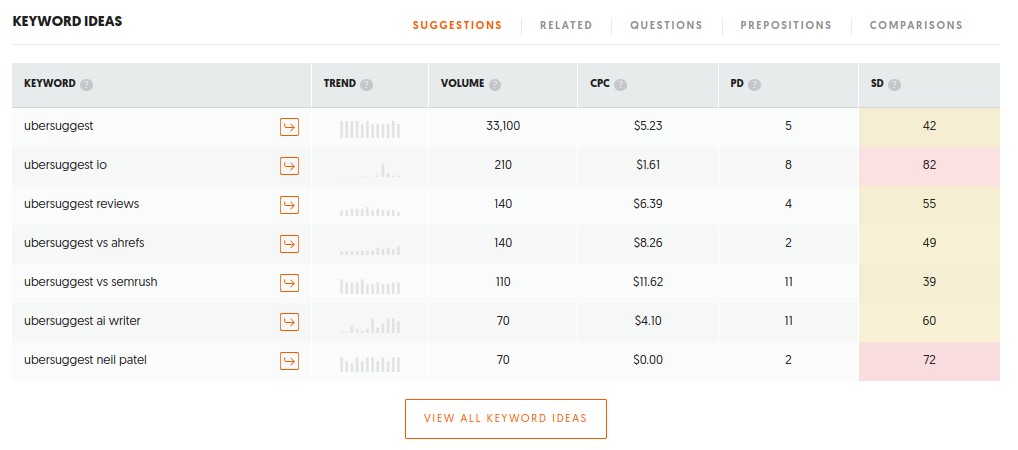Click arrow icon for ubersuggest ai writer

point(289,322)
